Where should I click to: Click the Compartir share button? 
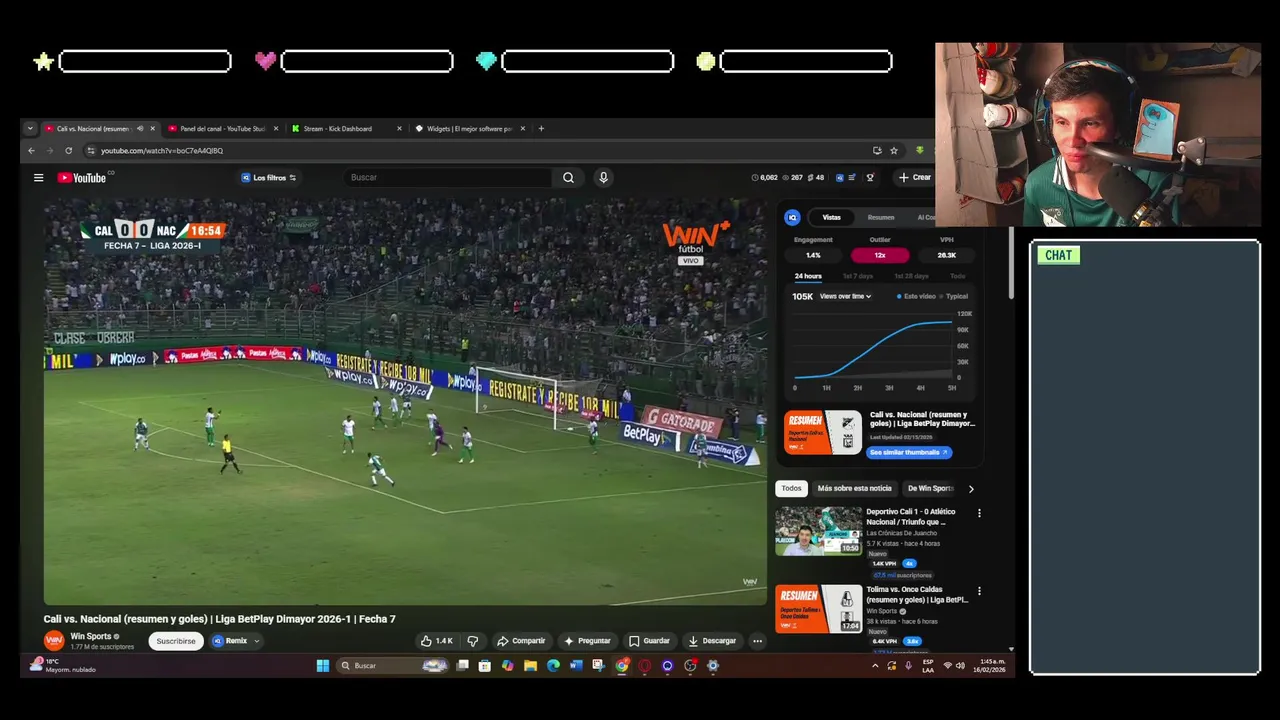521,641
